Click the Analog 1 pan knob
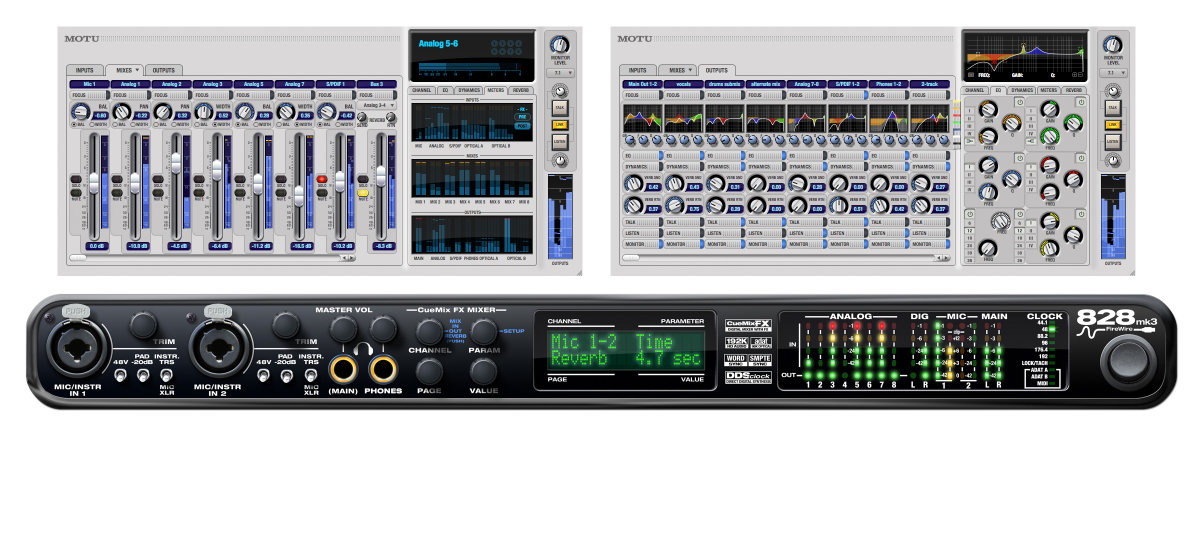The image size is (1200, 556). [x=121, y=111]
